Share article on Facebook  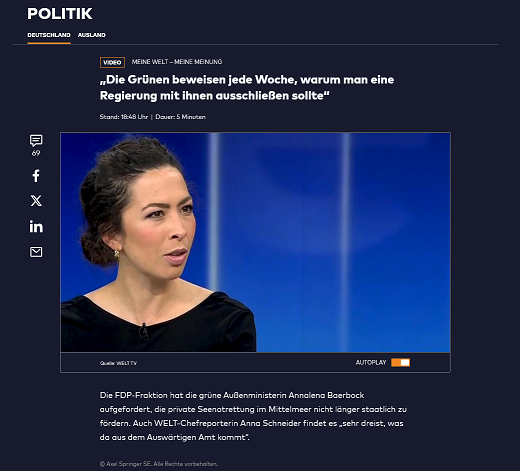pos(36,176)
